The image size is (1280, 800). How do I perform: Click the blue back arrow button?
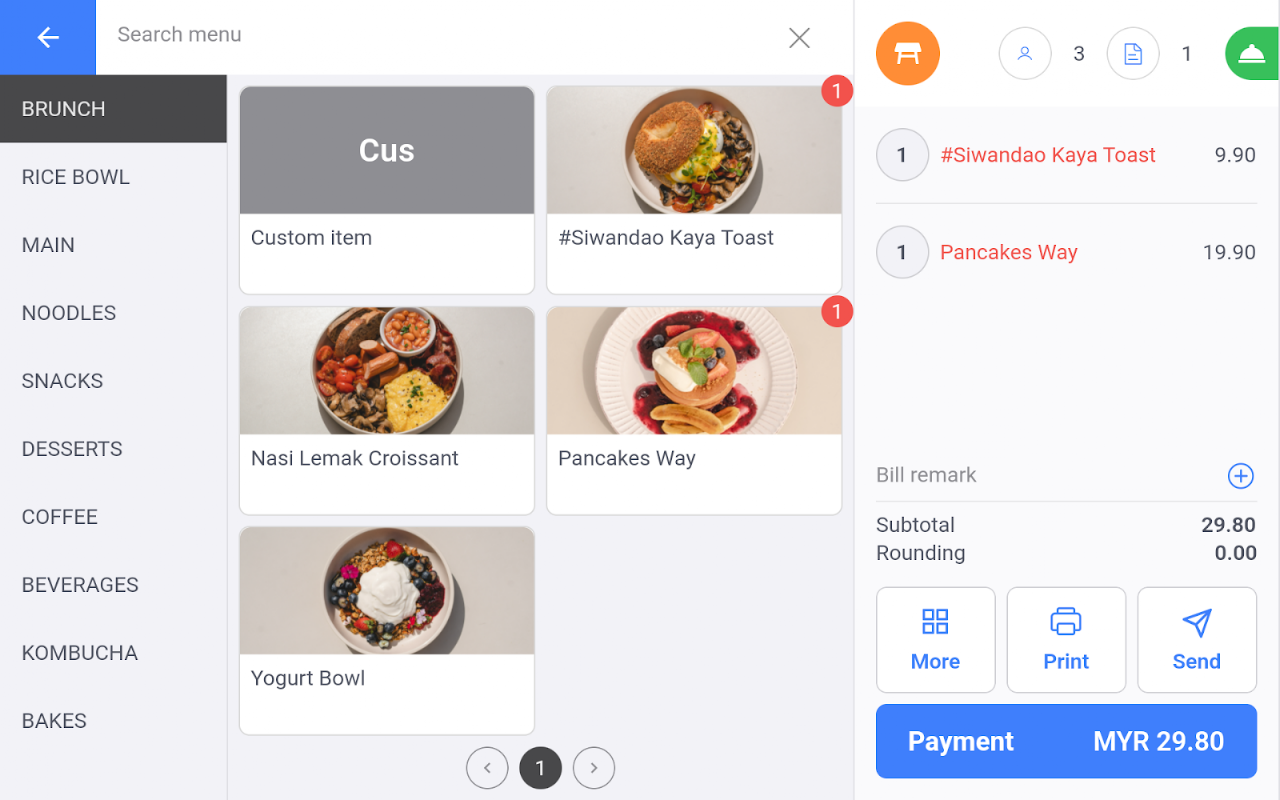[48, 37]
